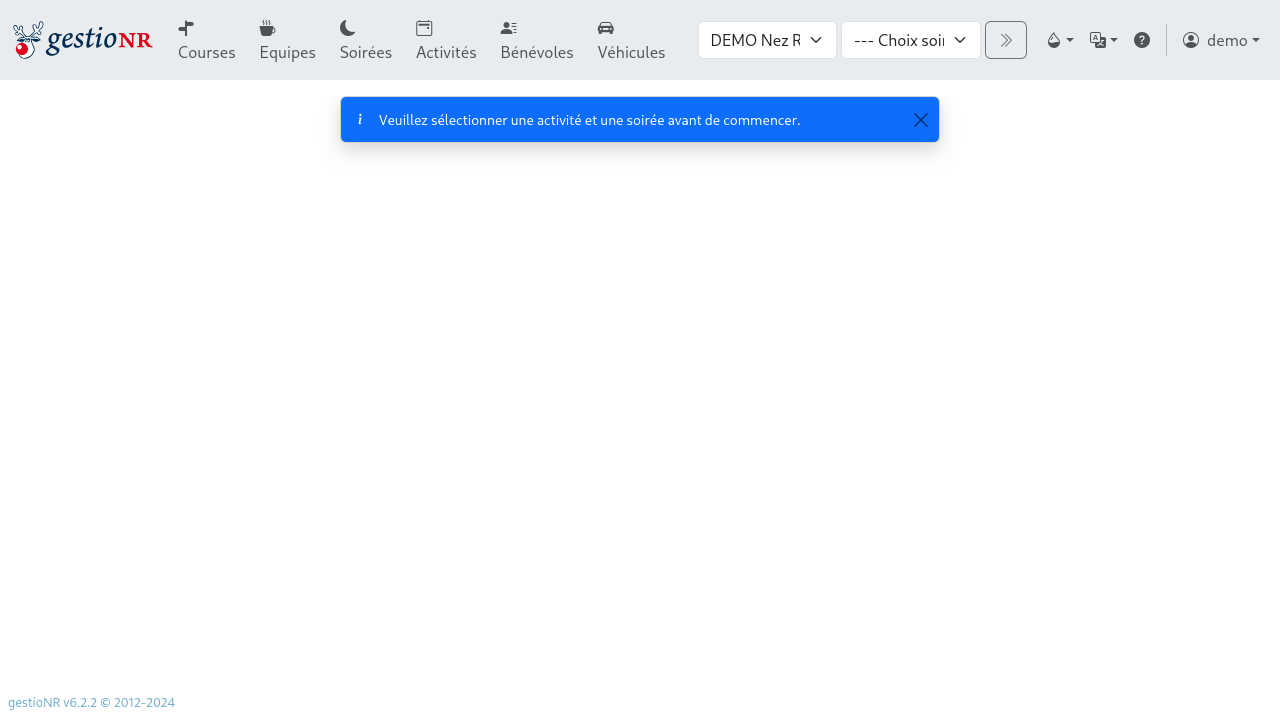Screen dimensions: 1280x720
Task: Click the info icon in the blue alert
Action: click(360, 120)
